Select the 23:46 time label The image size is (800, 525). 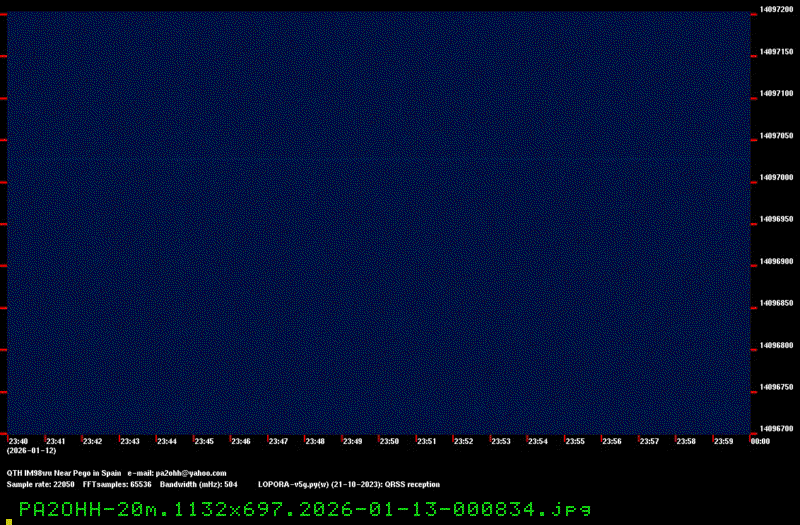coord(241,441)
